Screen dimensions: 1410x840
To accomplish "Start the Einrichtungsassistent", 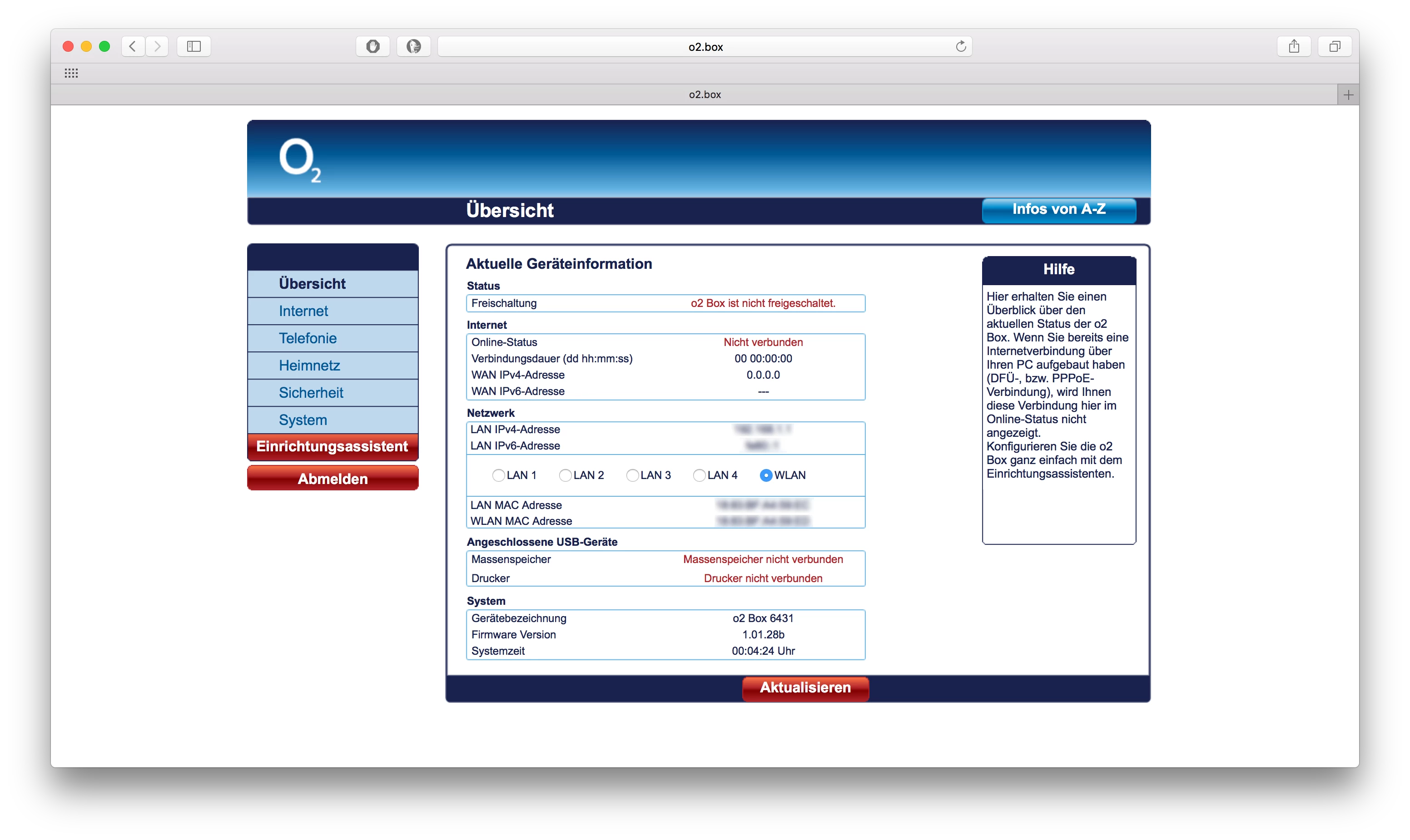I will [x=333, y=447].
